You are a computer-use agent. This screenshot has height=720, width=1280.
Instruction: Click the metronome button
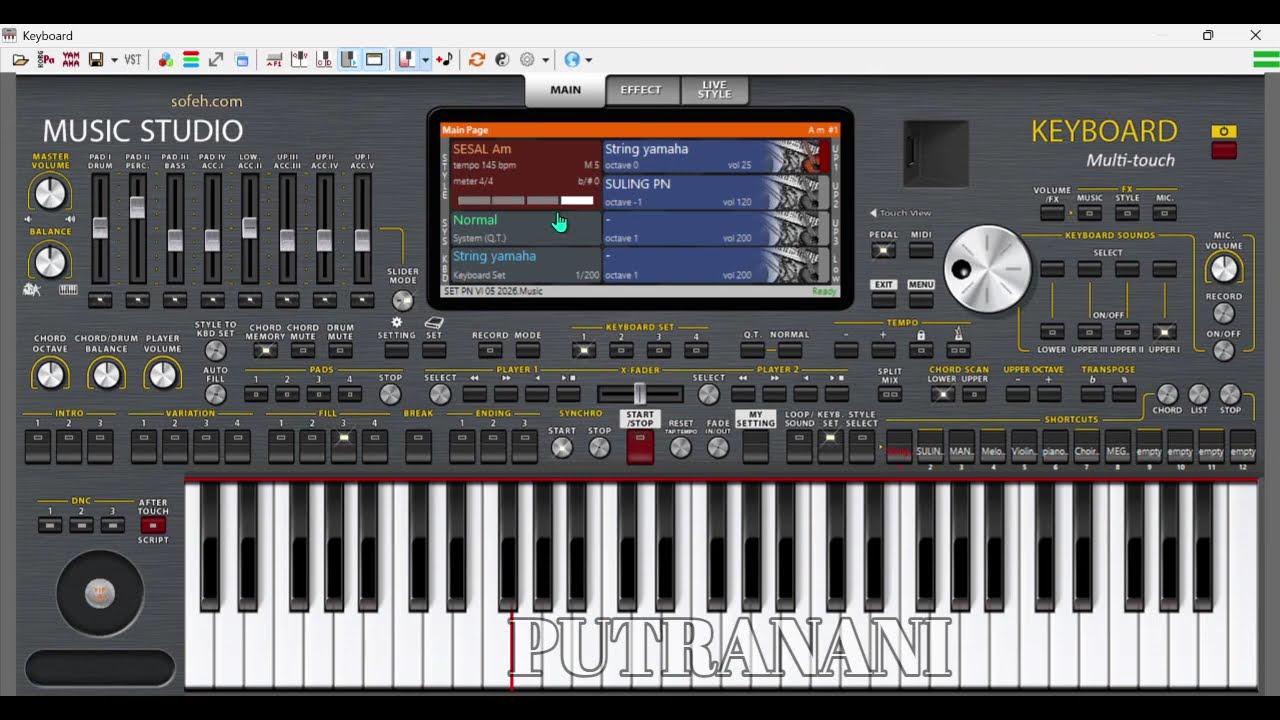click(959, 351)
